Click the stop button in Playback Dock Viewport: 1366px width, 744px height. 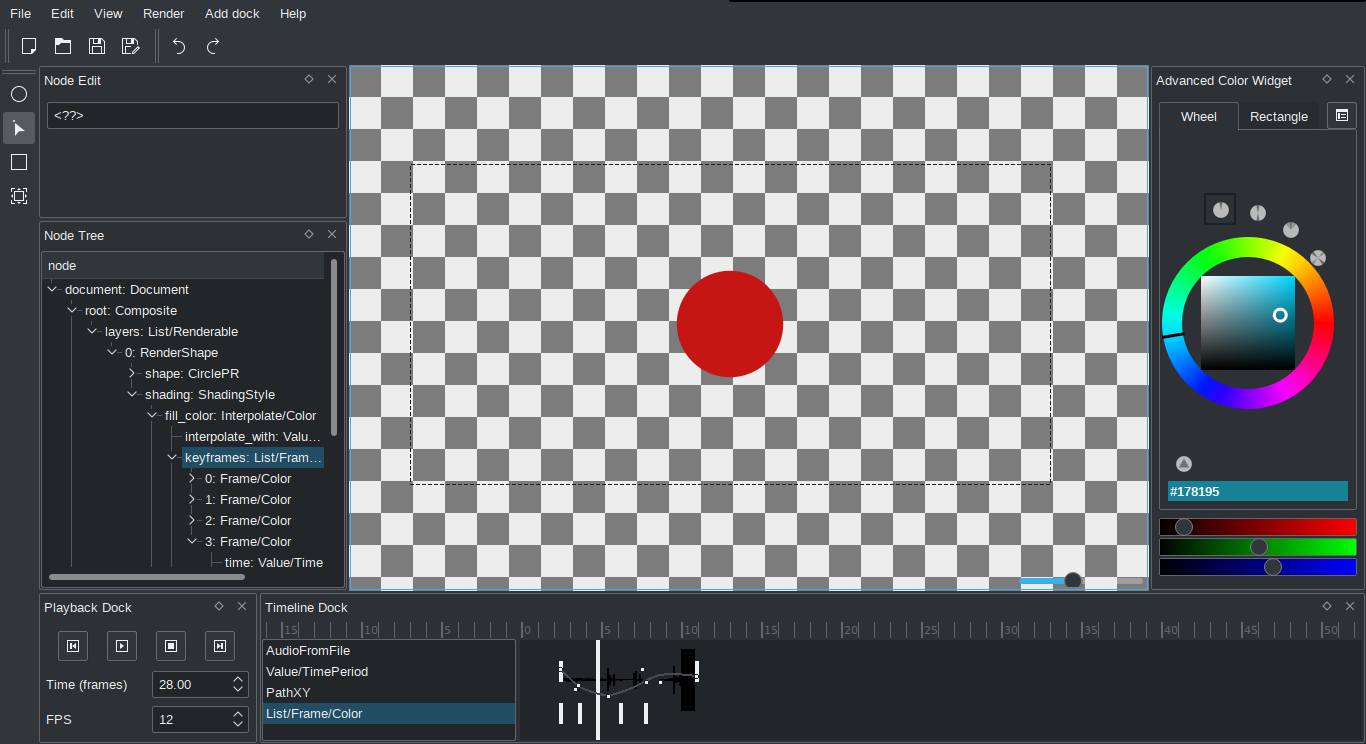pos(171,646)
